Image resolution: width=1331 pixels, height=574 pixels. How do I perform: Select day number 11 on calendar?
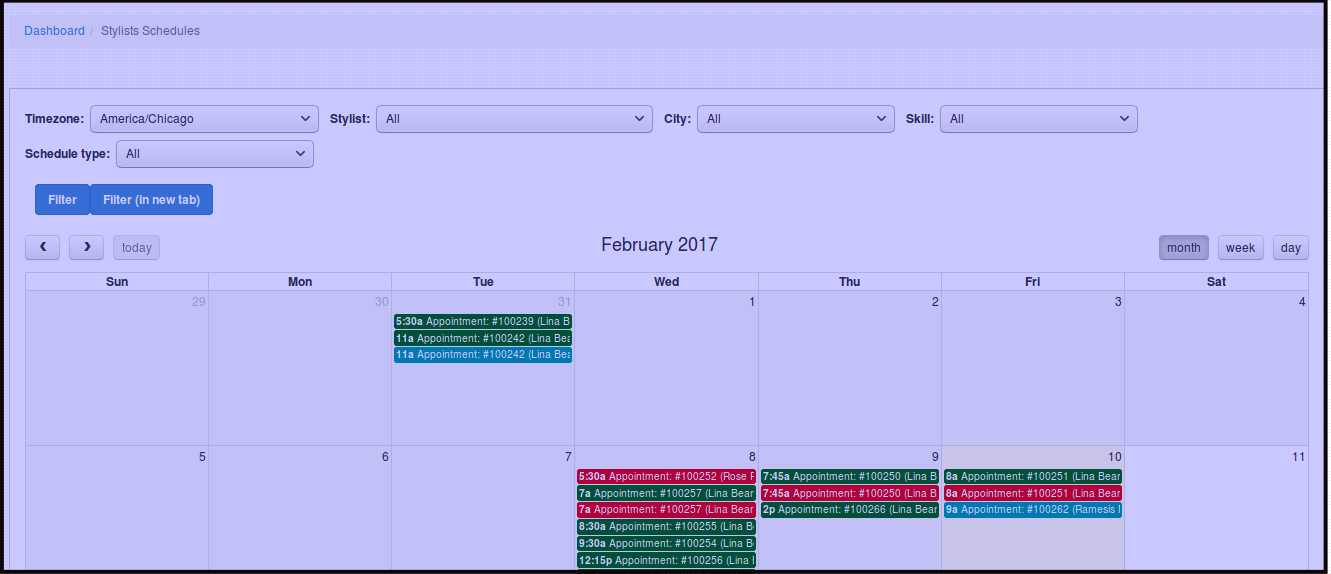[x=1298, y=457]
